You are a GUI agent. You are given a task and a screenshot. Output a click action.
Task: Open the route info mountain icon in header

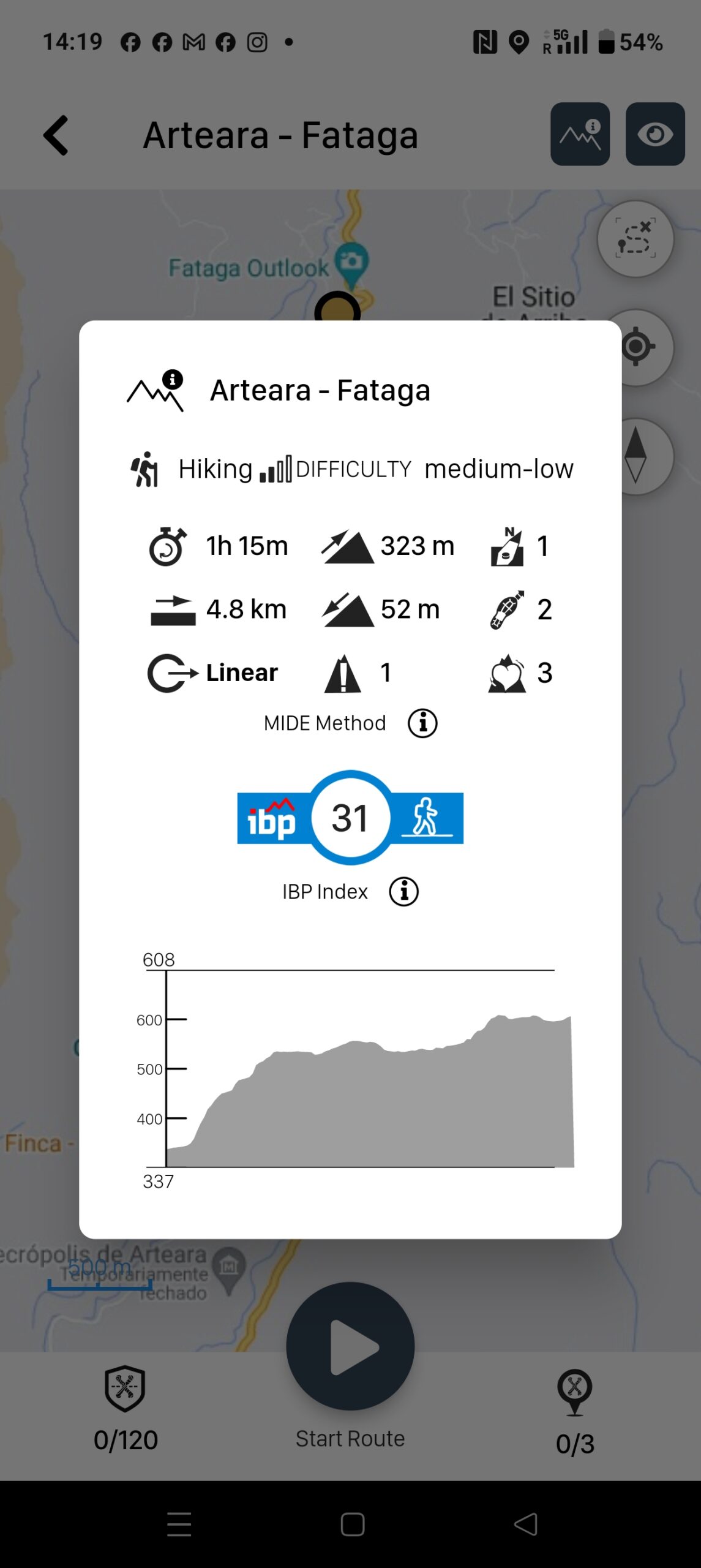[580, 134]
